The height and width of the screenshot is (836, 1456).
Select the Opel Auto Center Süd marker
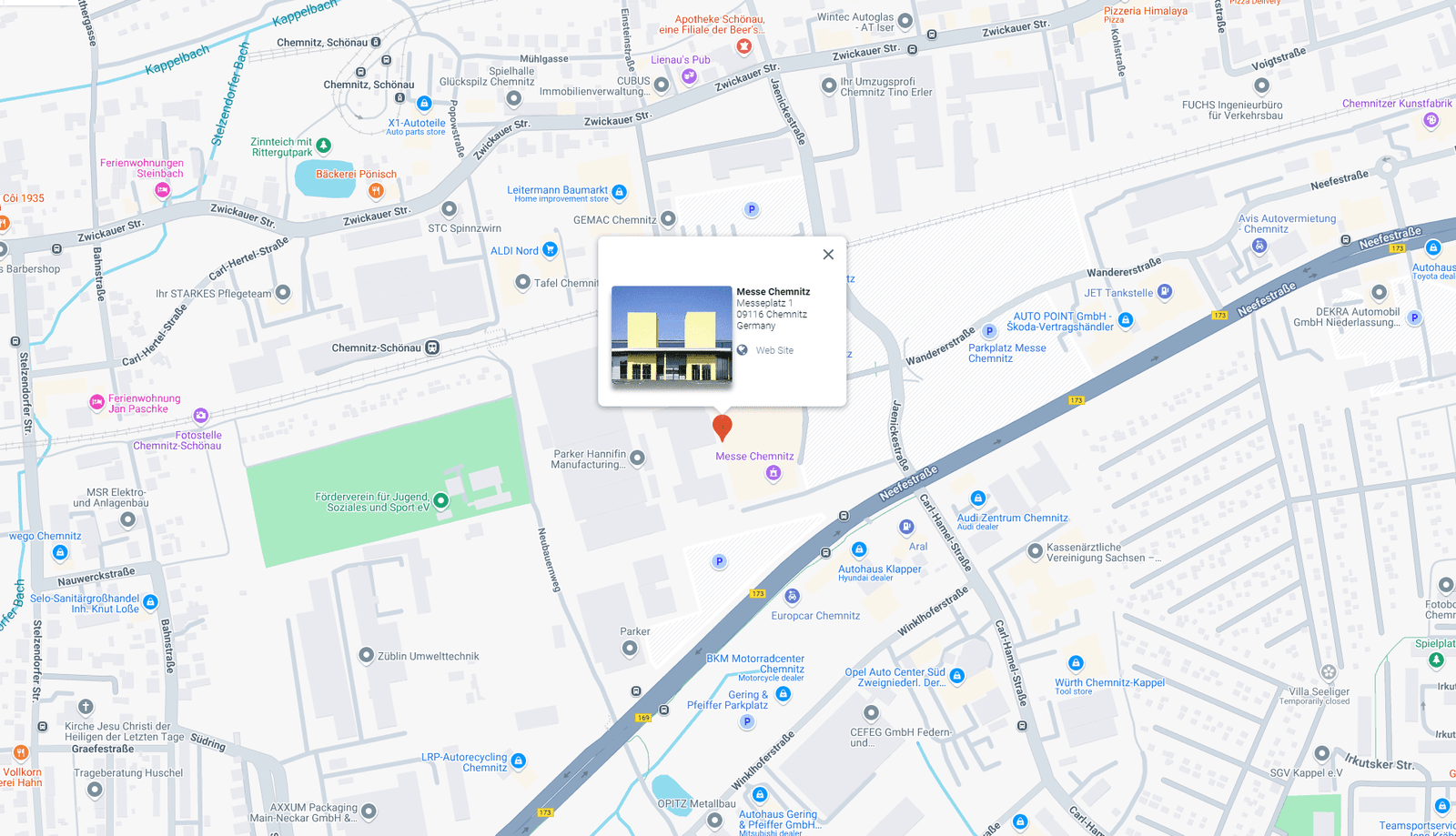[957, 676]
